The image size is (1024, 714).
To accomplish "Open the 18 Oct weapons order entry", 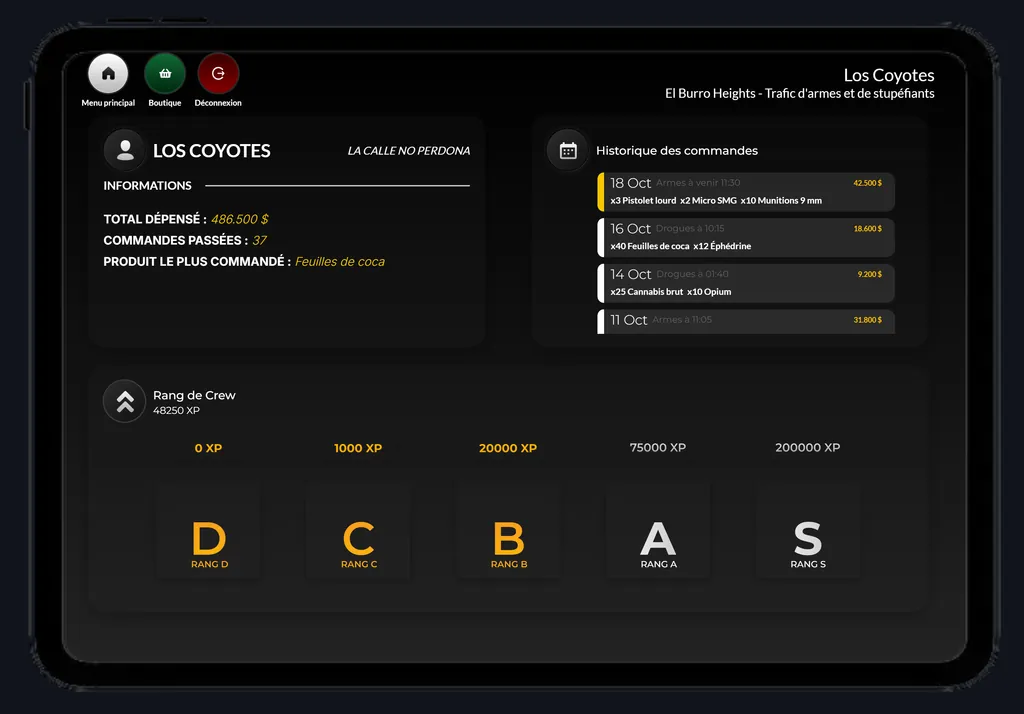I will [746, 192].
